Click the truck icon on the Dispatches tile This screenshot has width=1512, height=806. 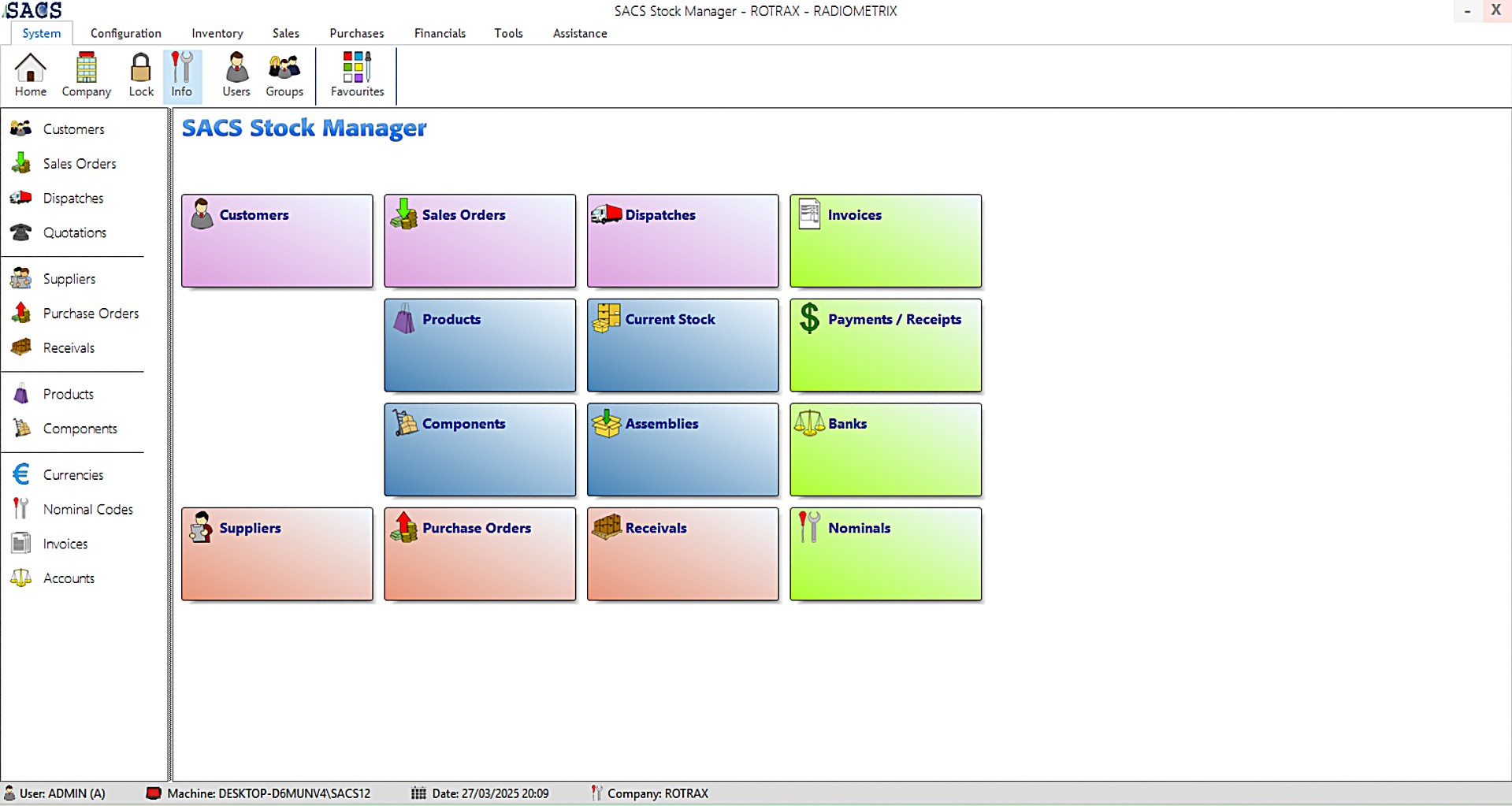coord(606,214)
